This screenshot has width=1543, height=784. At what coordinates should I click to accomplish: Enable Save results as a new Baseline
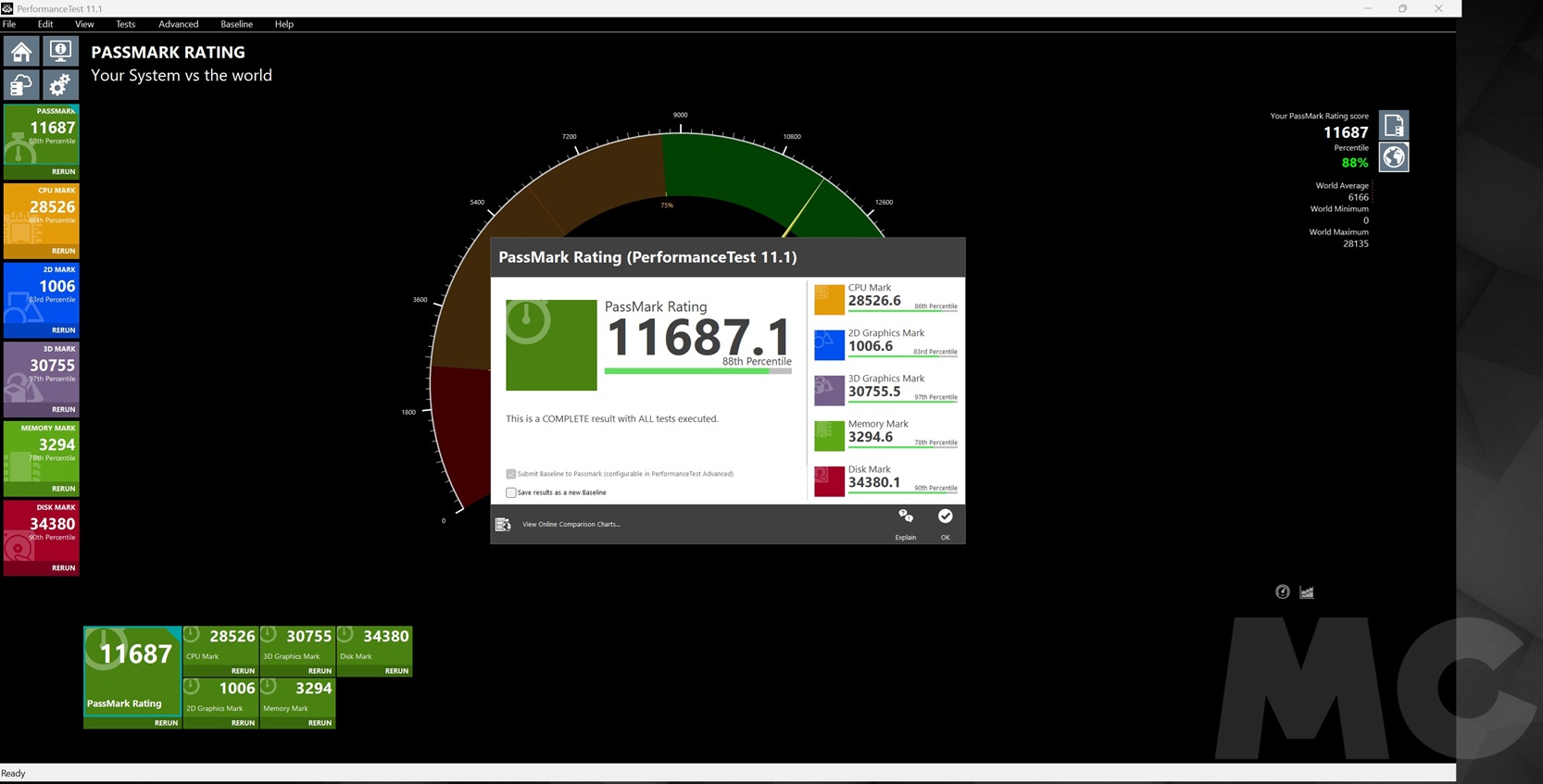pos(510,492)
